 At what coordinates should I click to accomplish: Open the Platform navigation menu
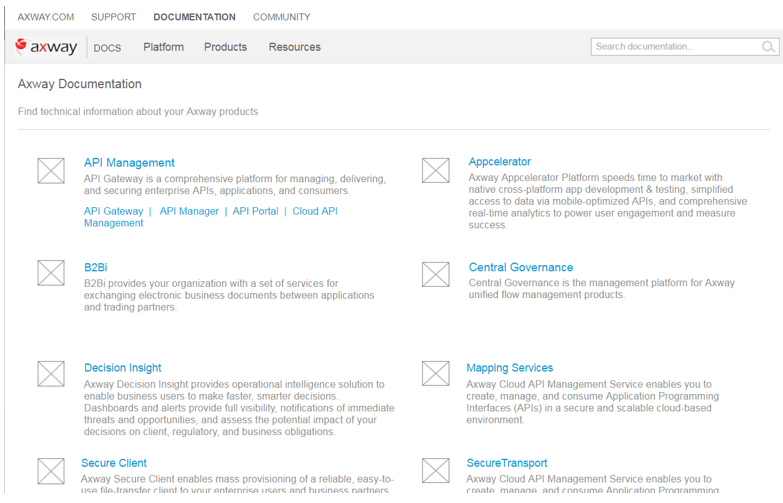click(x=163, y=47)
